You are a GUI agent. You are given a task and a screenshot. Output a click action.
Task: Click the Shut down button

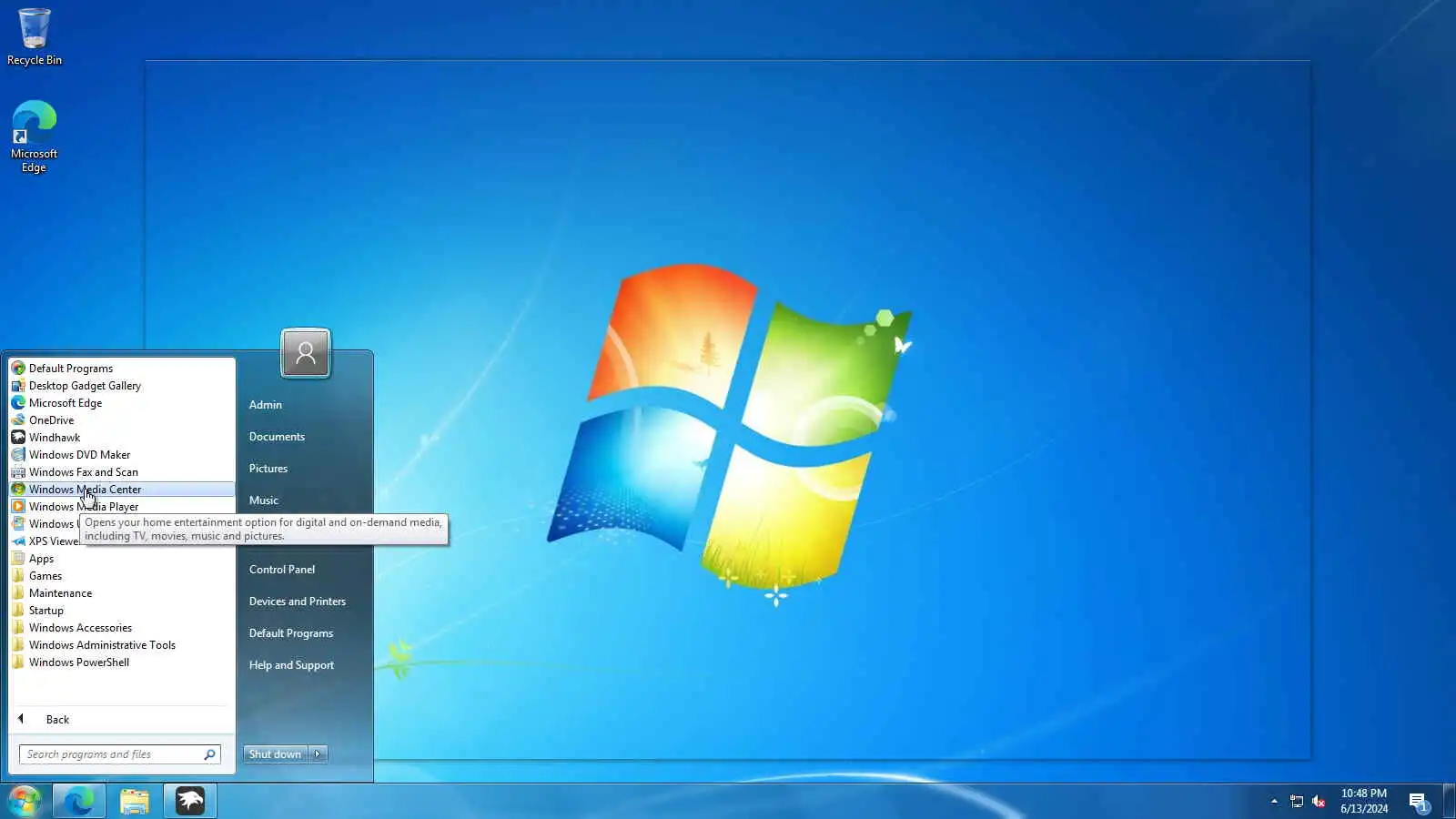275,754
